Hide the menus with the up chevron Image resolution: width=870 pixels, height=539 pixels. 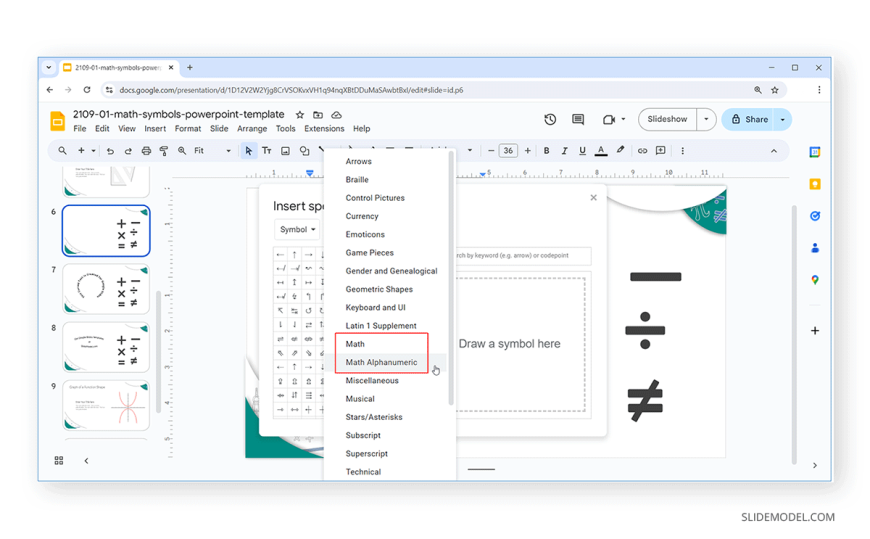(x=773, y=151)
